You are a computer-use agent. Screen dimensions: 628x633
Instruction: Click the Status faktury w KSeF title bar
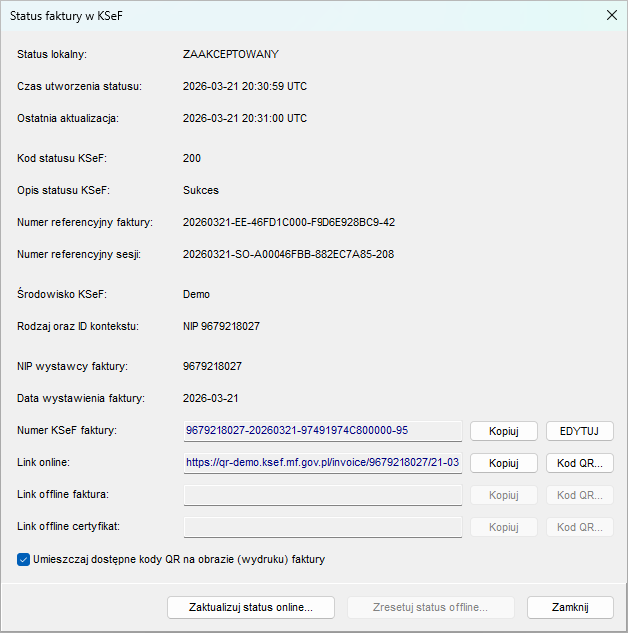click(x=300, y=15)
